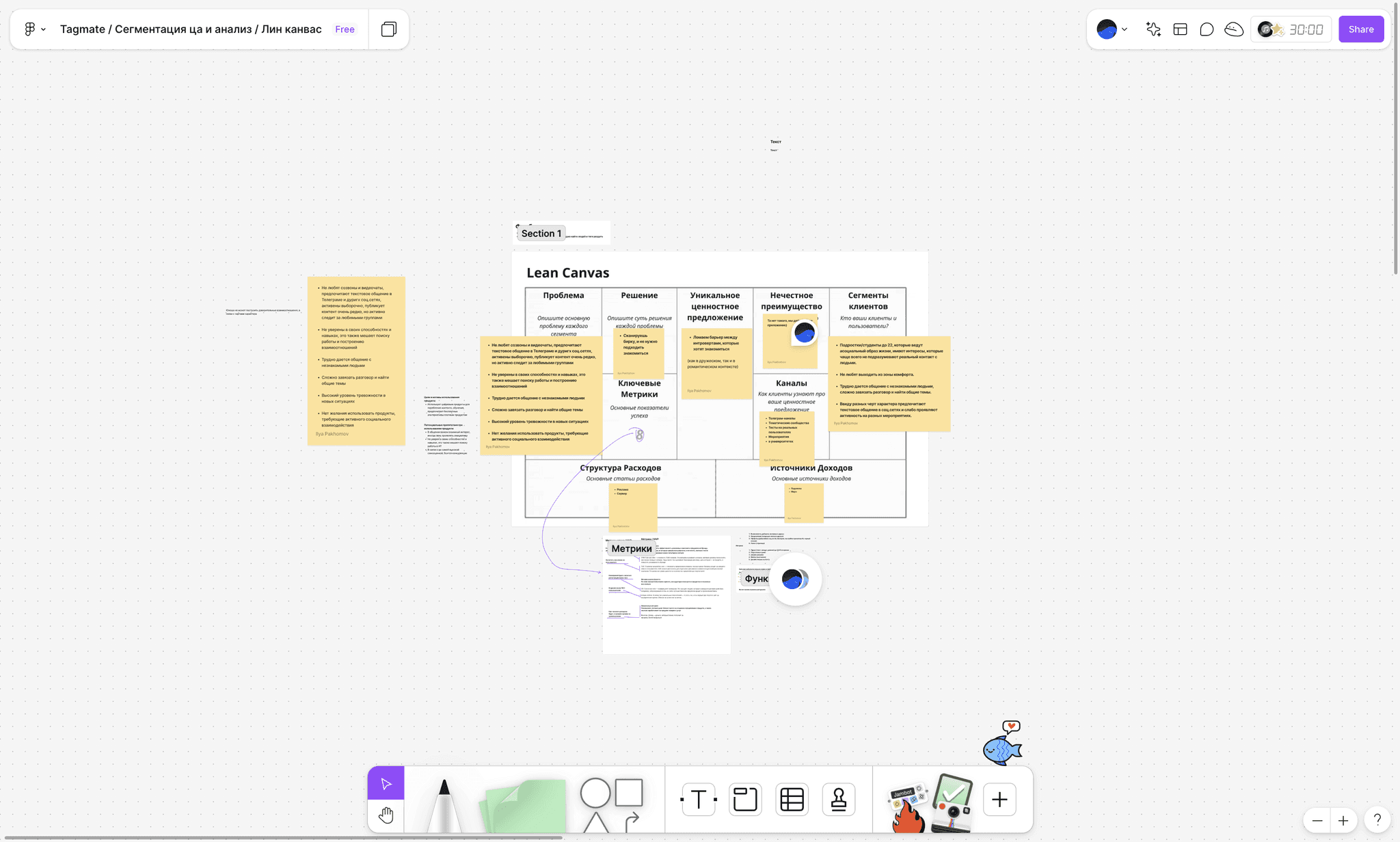Start the 30:00 timer

coord(1306,29)
